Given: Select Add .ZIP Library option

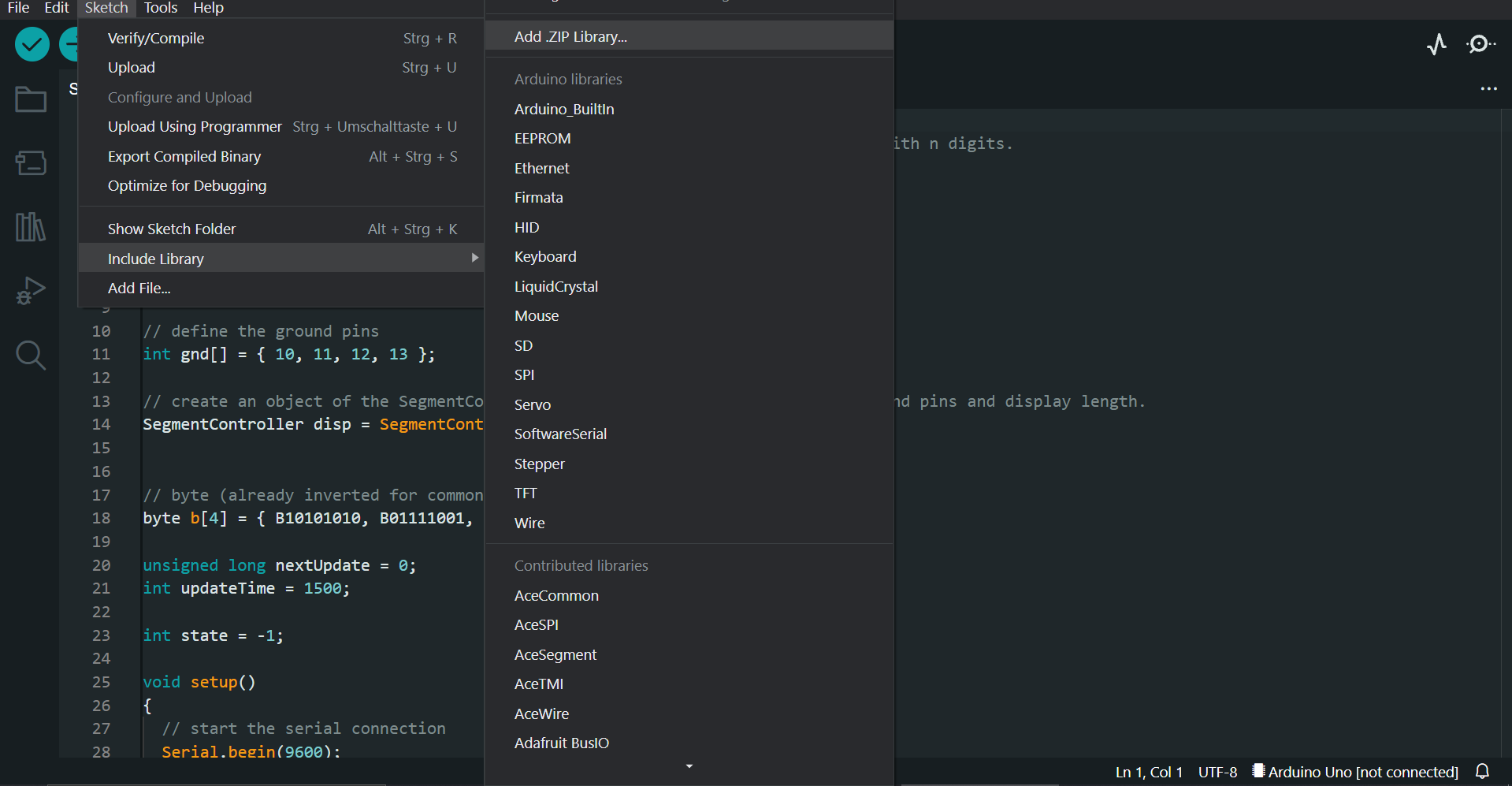Looking at the screenshot, I should (570, 35).
